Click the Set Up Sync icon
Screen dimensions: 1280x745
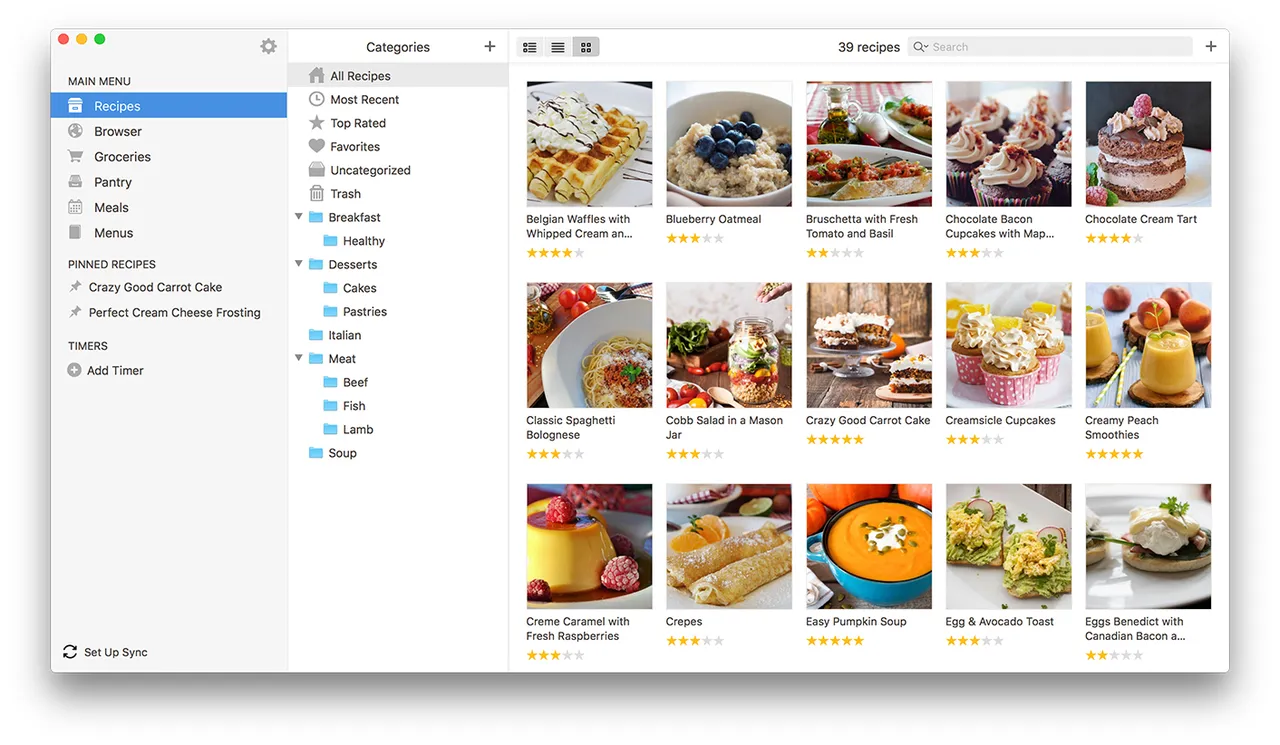coord(69,652)
